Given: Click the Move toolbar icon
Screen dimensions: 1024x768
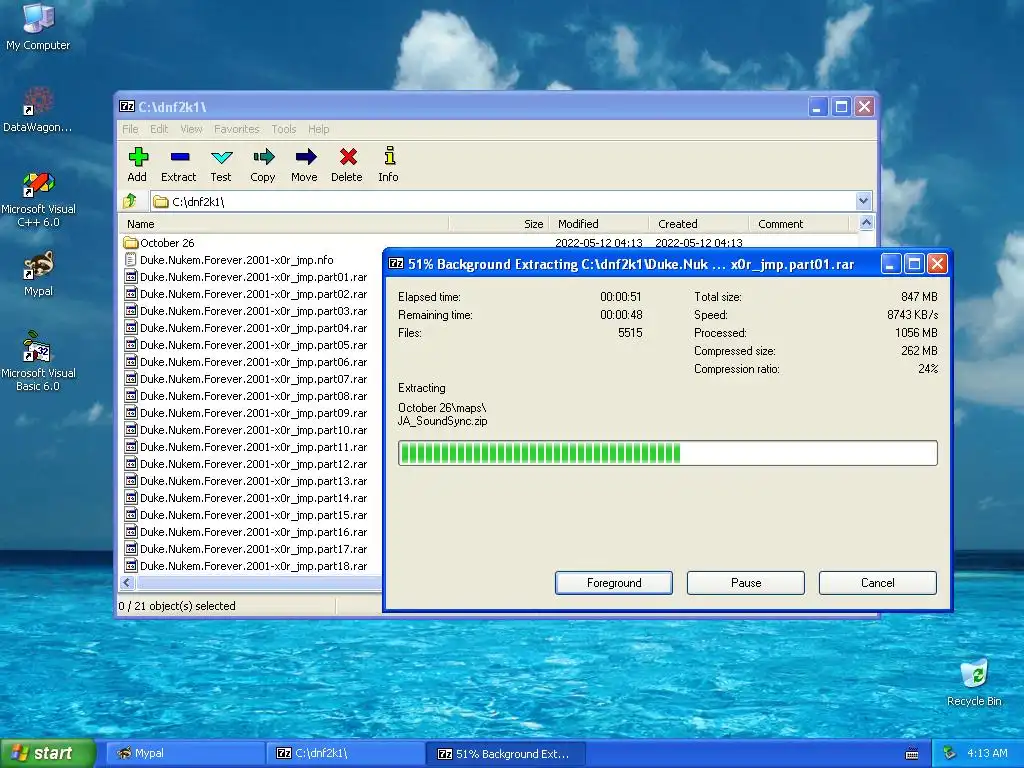Looking at the screenshot, I should (x=305, y=157).
